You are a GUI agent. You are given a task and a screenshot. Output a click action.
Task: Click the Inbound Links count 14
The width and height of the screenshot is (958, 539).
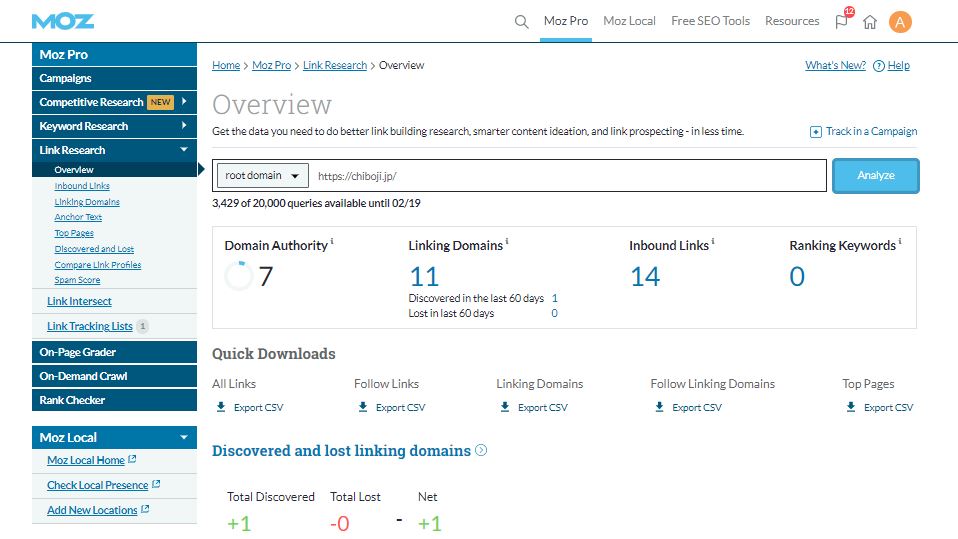645,277
